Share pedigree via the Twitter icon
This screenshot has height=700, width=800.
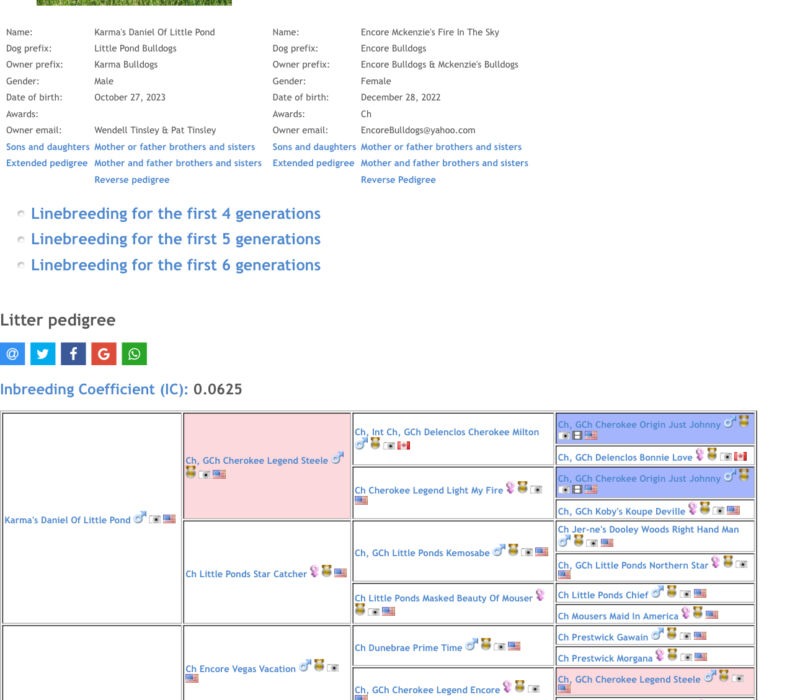click(x=43, y=353)
